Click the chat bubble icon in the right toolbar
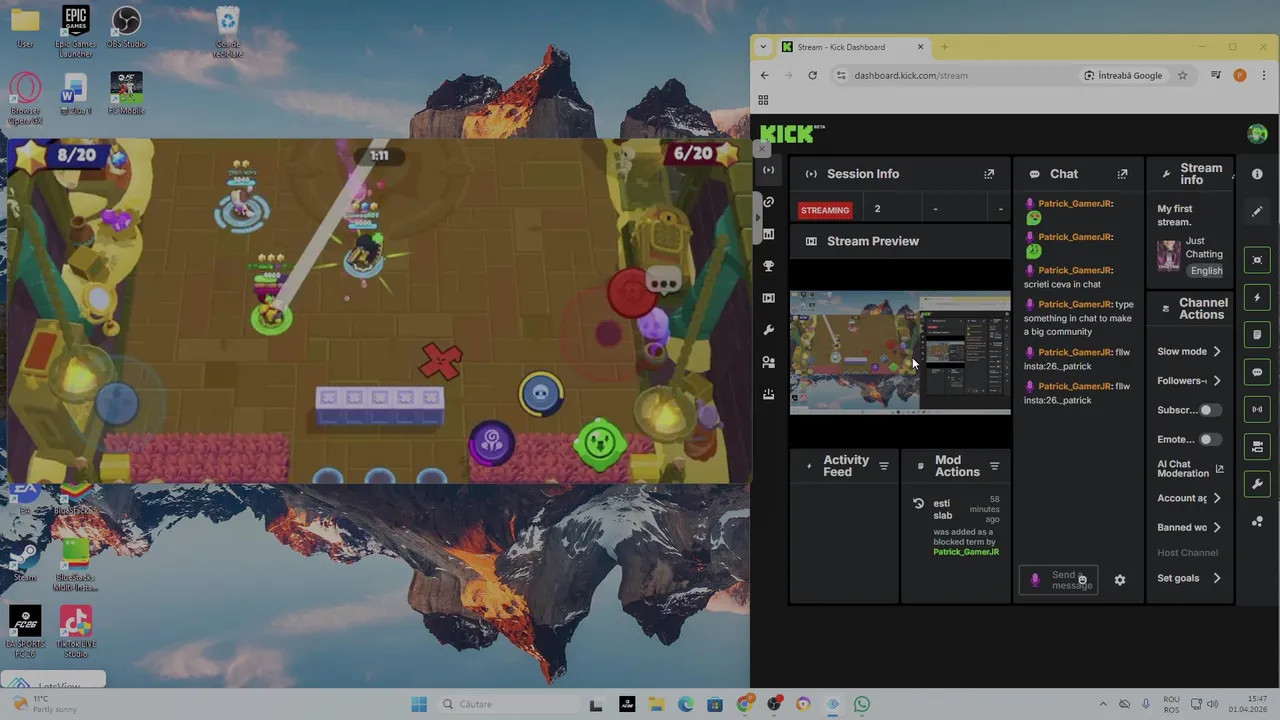Screen dimensions: 1280x720 click(x=1257, y=372)
